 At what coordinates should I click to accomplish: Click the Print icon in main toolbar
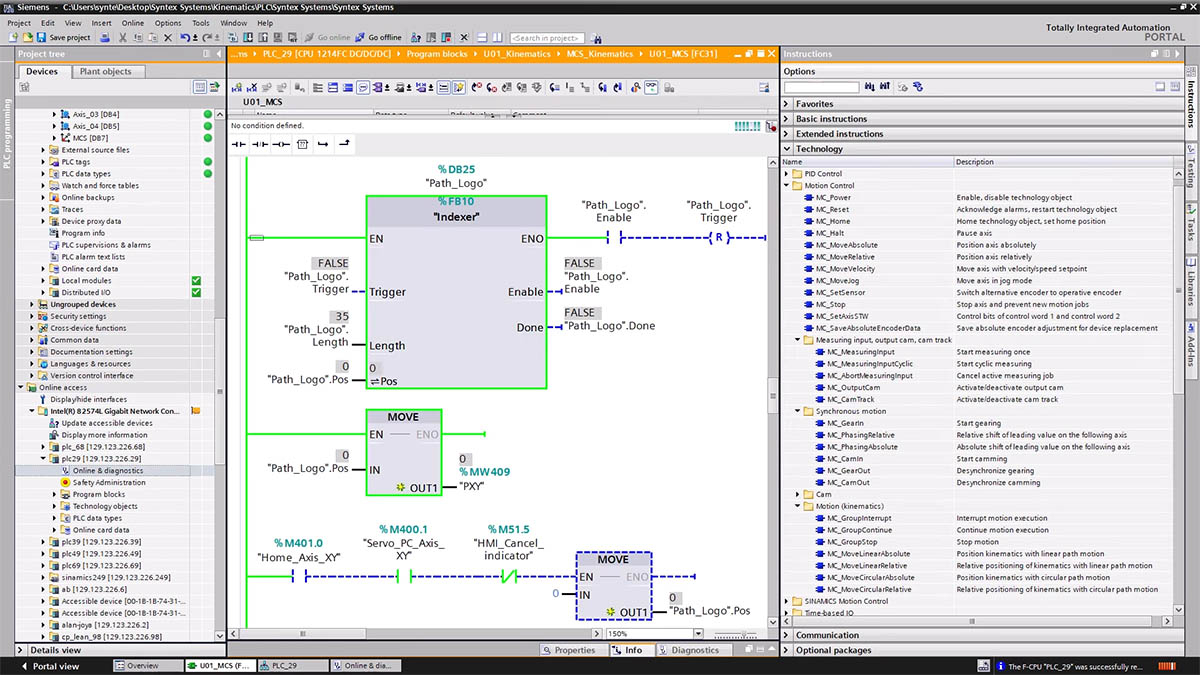tap(105, 37)
